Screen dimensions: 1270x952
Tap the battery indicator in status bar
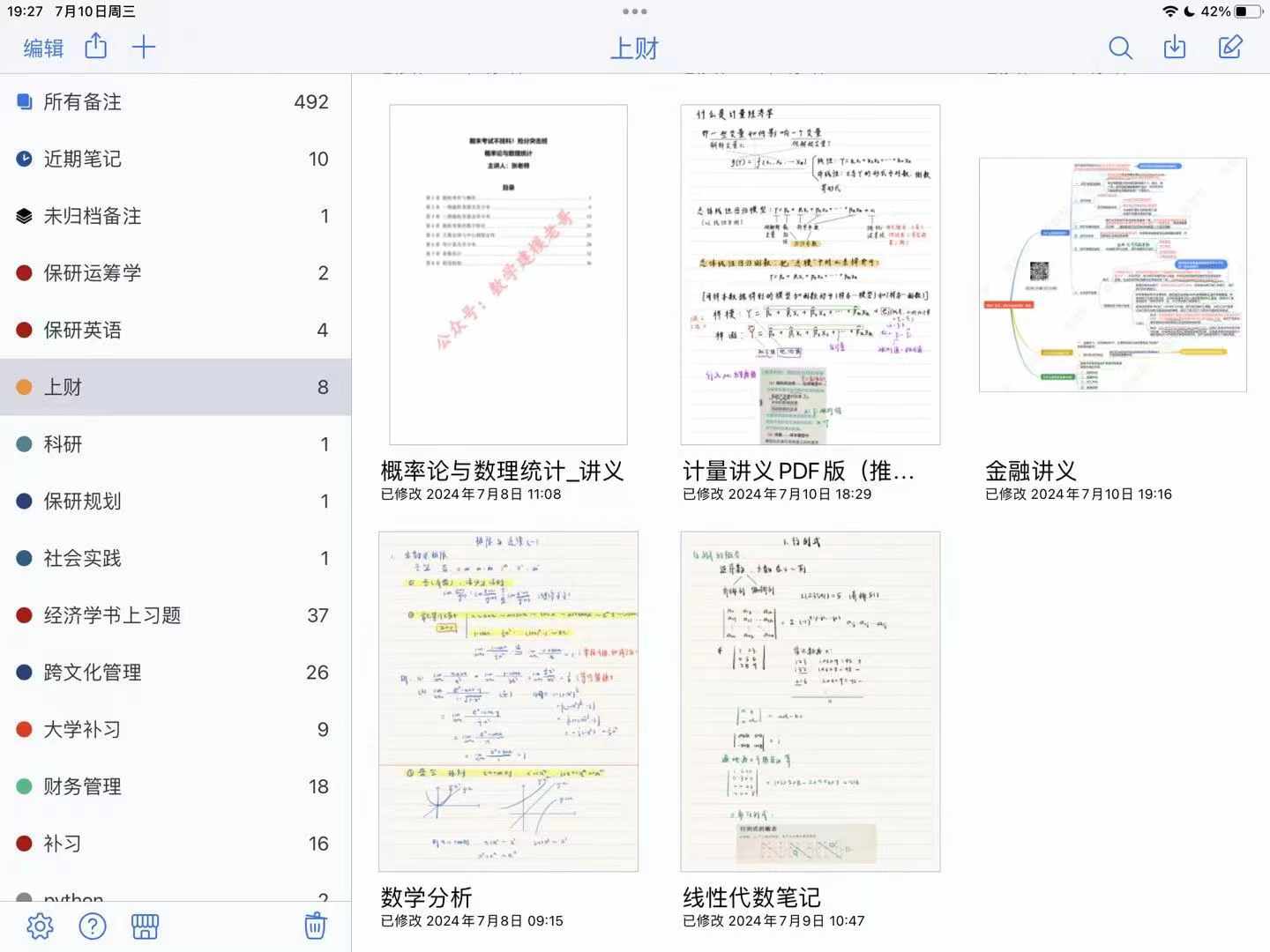pos(1248,11)
